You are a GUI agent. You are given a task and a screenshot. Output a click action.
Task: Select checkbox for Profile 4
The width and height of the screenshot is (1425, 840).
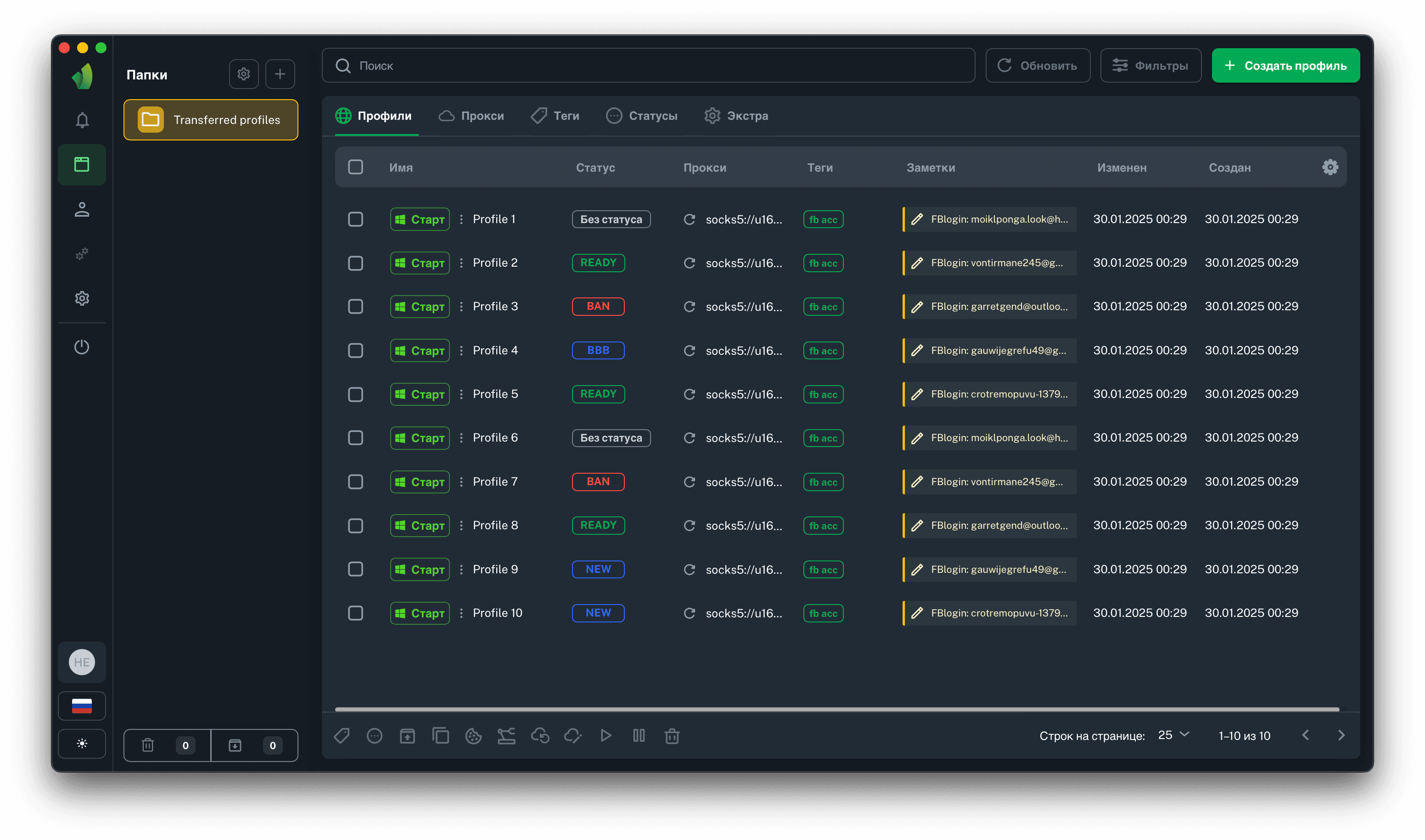(355, 350)
